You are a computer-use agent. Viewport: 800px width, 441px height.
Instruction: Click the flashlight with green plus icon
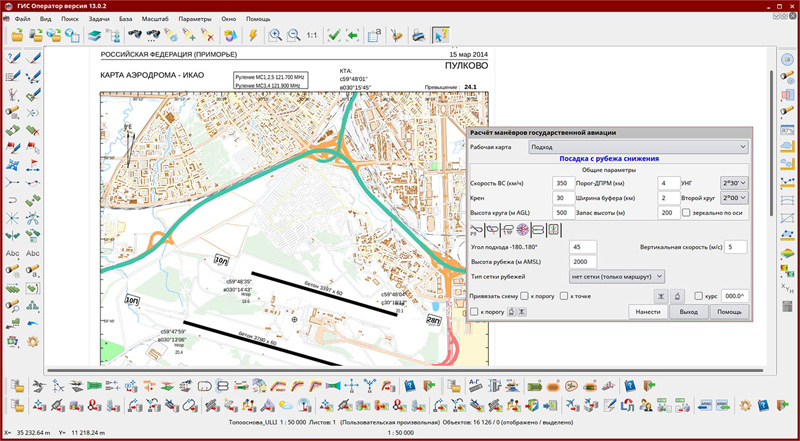pyautogui.click(x=189, y=35)
